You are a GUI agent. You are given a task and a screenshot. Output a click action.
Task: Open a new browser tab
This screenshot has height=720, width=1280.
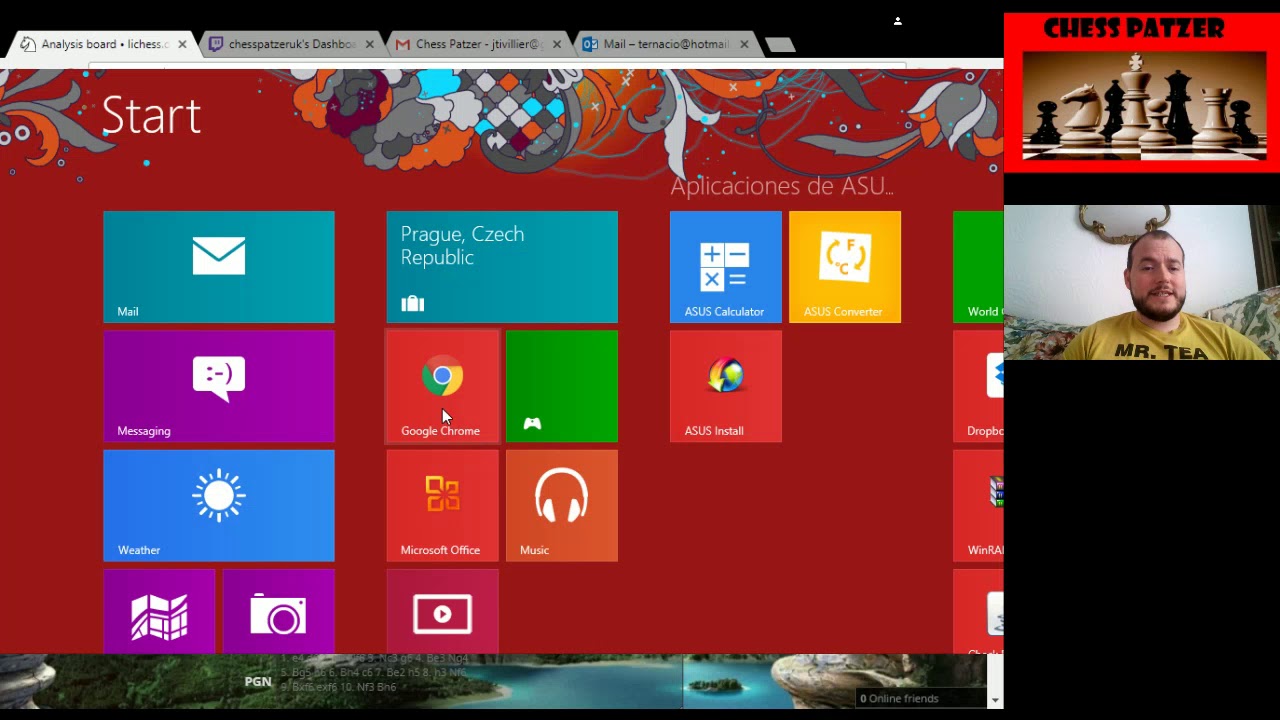click(x=780, y=44)
